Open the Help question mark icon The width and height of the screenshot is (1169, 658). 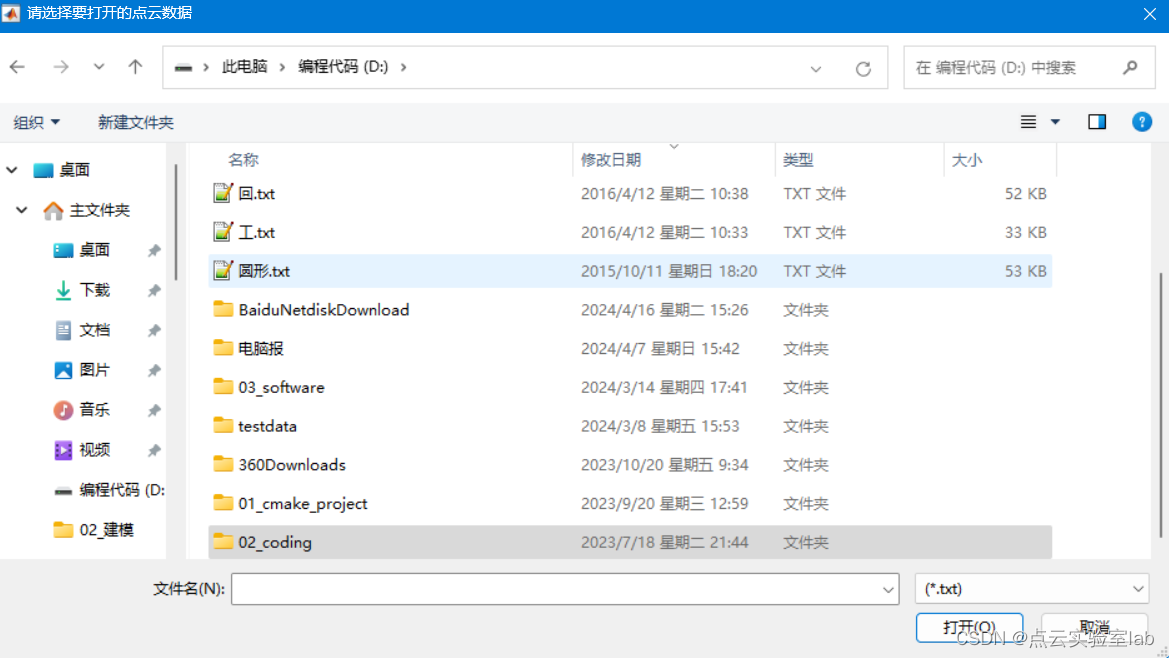(1142, 121)
